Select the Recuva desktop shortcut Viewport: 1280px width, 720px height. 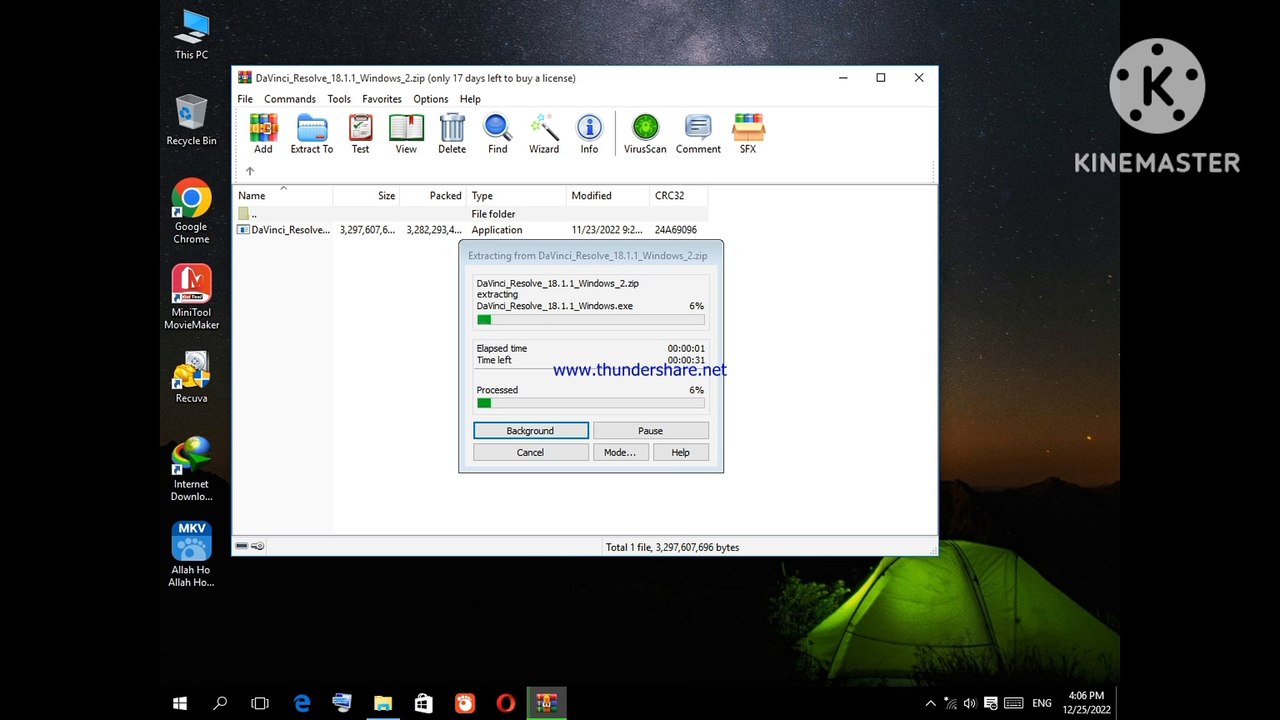pos(191,377)
